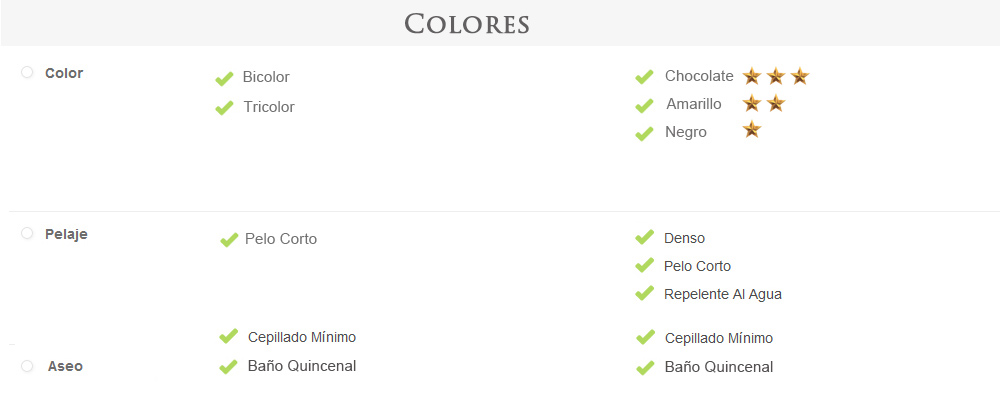Click the first gold star after Chocolate

click(x=752, y=76)
